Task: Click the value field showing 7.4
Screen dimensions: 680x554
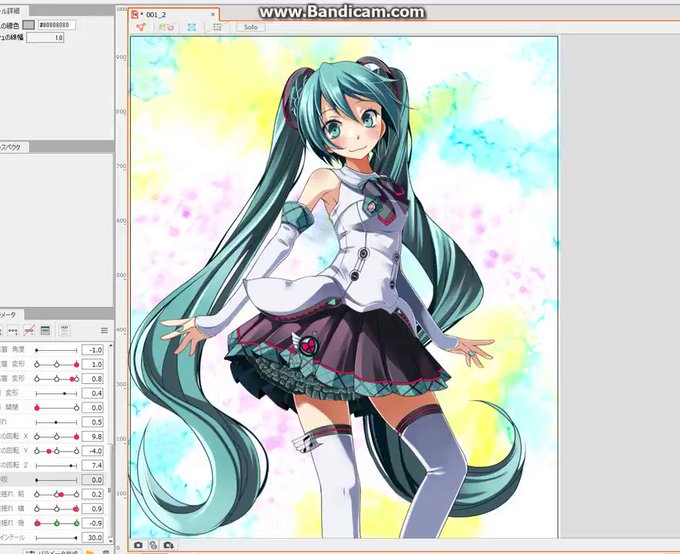Action: click(92, 465)
